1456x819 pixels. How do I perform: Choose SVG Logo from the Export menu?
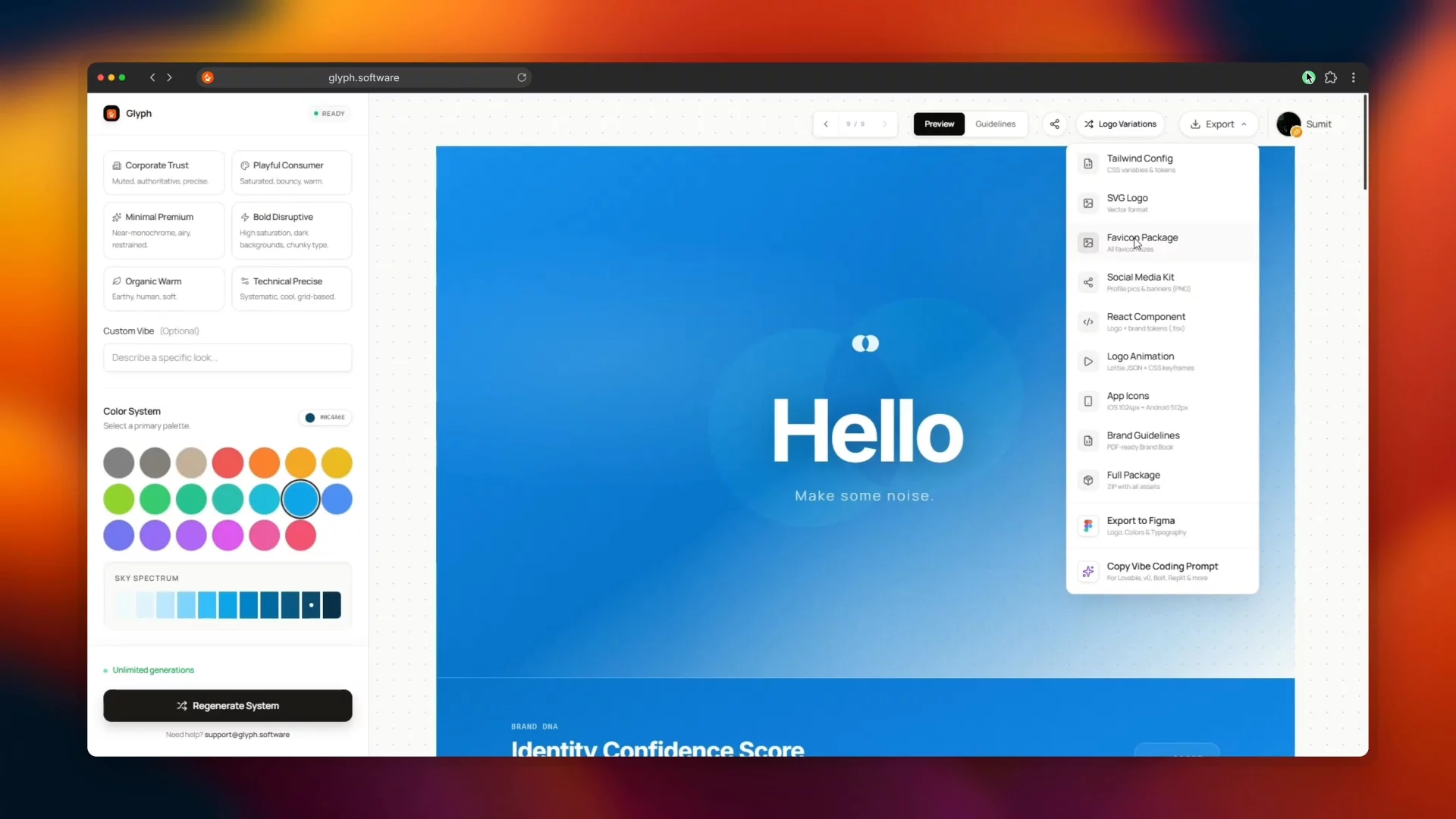[x=1163, y=203]
